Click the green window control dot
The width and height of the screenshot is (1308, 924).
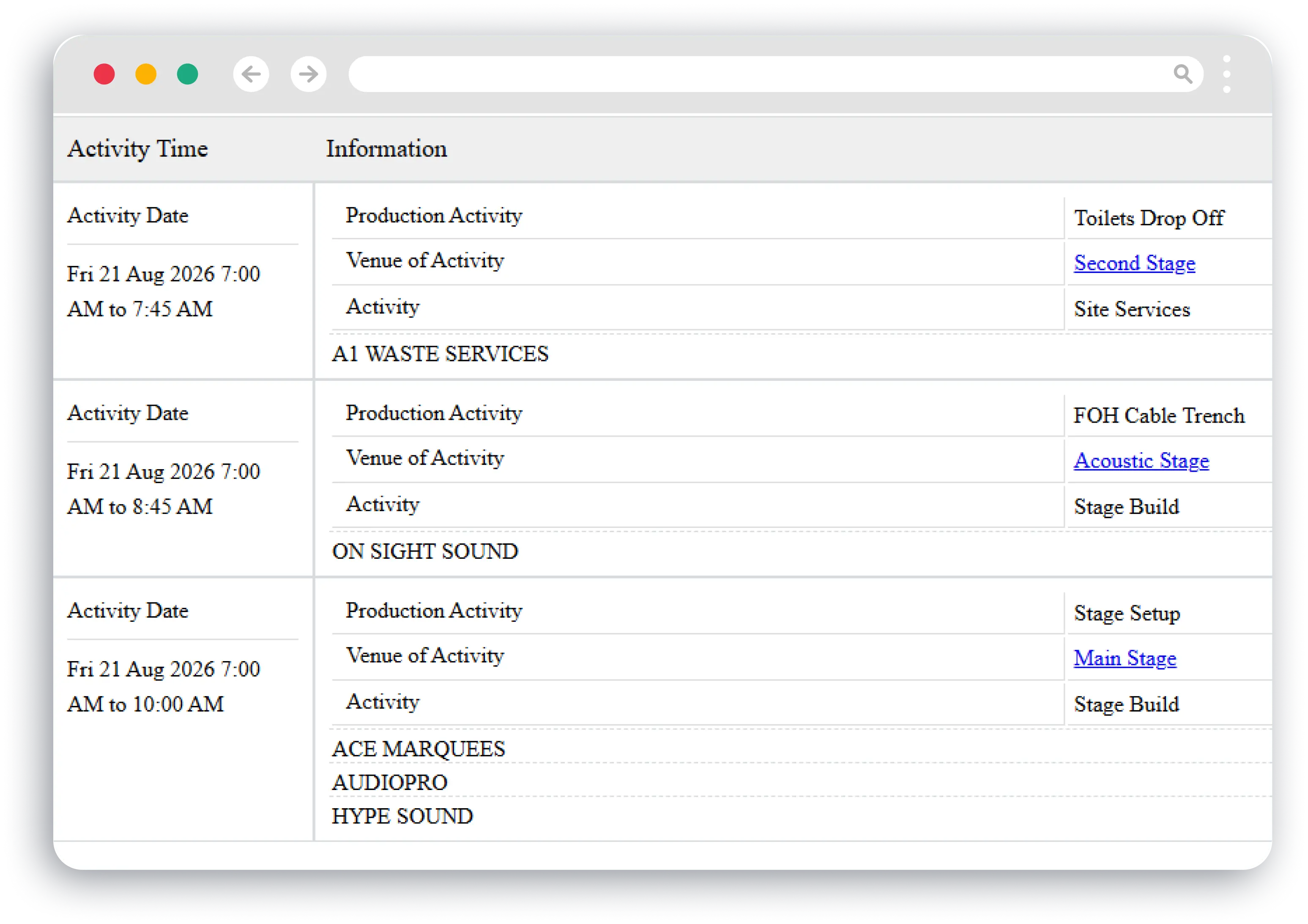(188, 74)
